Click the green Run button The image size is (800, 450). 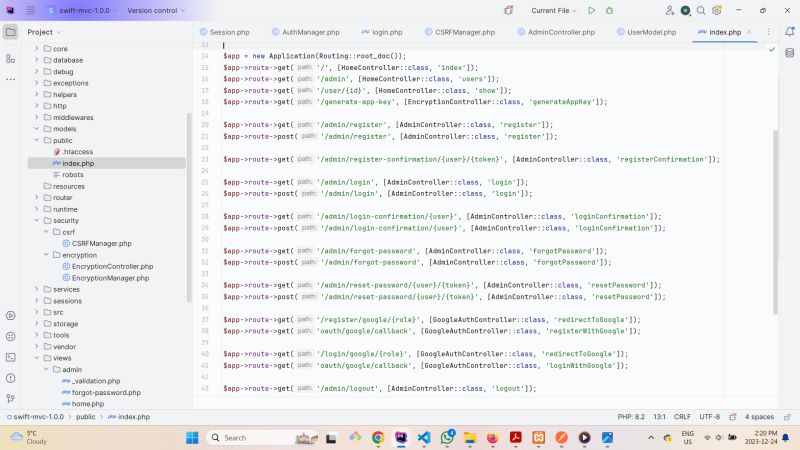592,10
